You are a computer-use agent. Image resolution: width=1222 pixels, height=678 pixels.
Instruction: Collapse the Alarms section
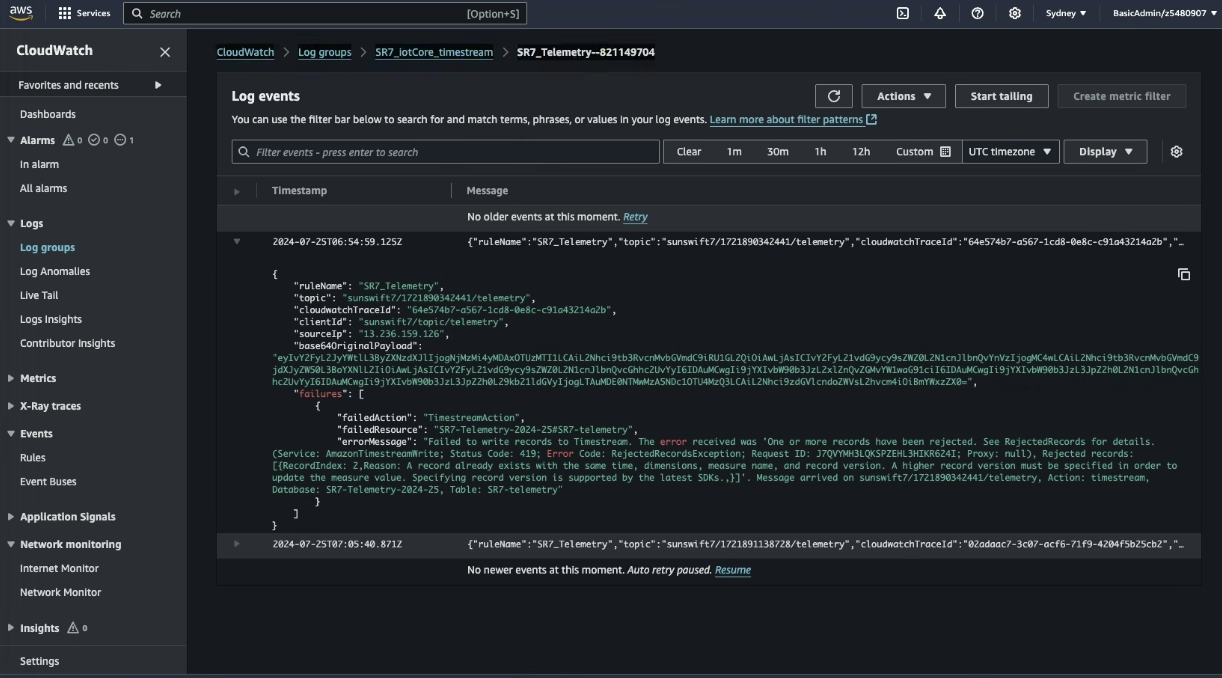pyautogui.click(x=11, y=140)
